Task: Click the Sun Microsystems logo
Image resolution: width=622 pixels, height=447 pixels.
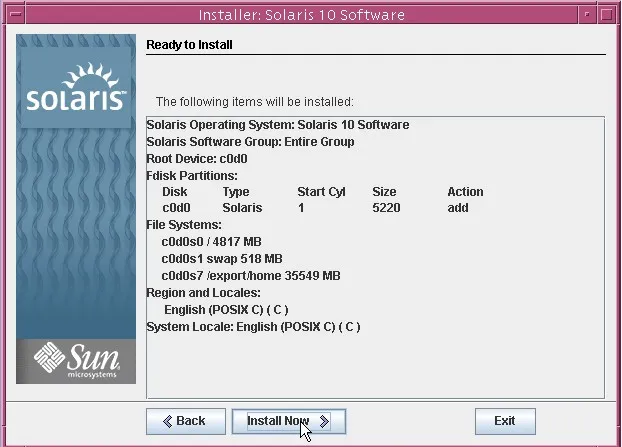Action: point(76,361)
